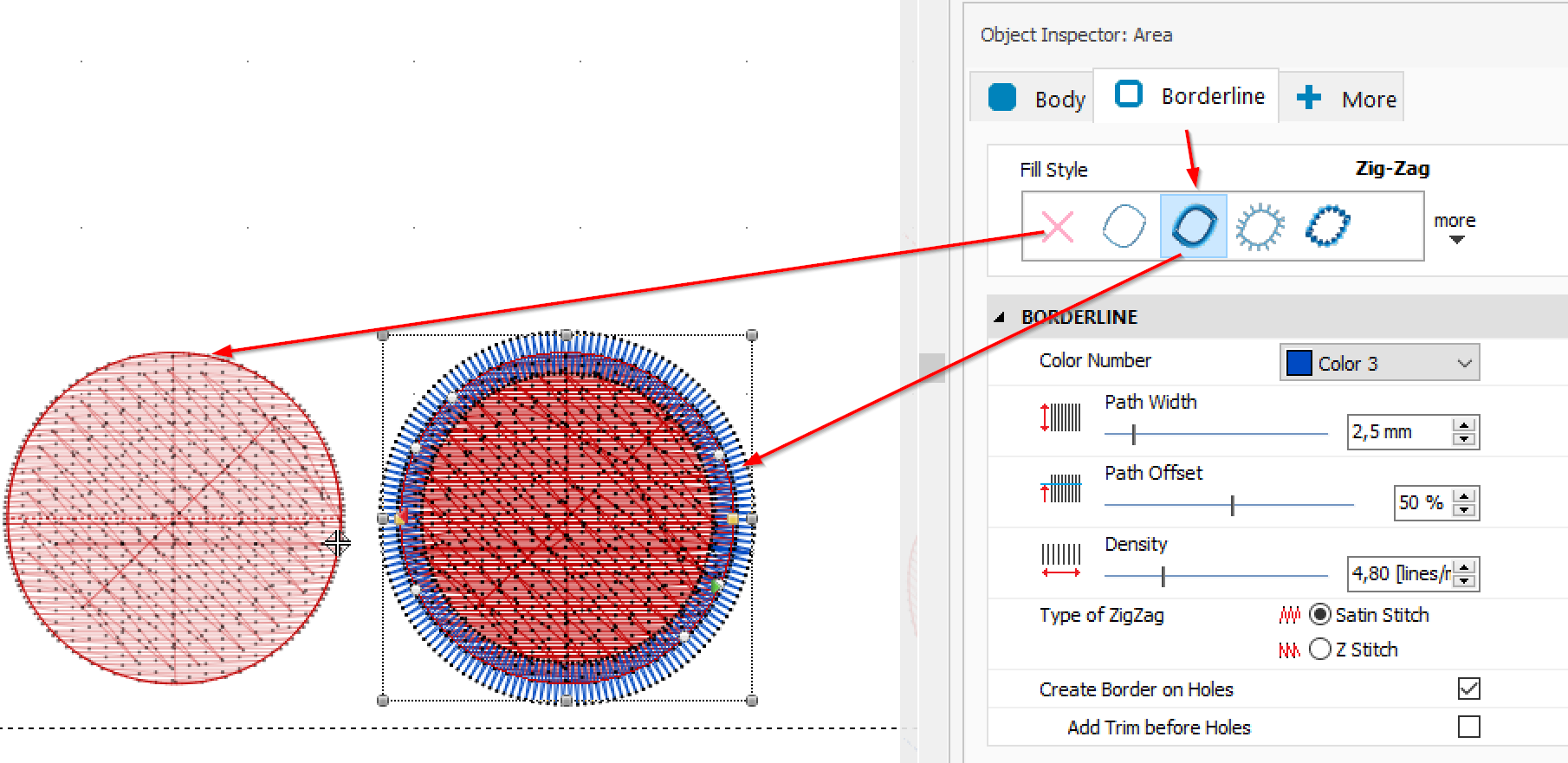Click the top-right selection handle
This screenshot has width=1568, height=763.
click(751, 335)
